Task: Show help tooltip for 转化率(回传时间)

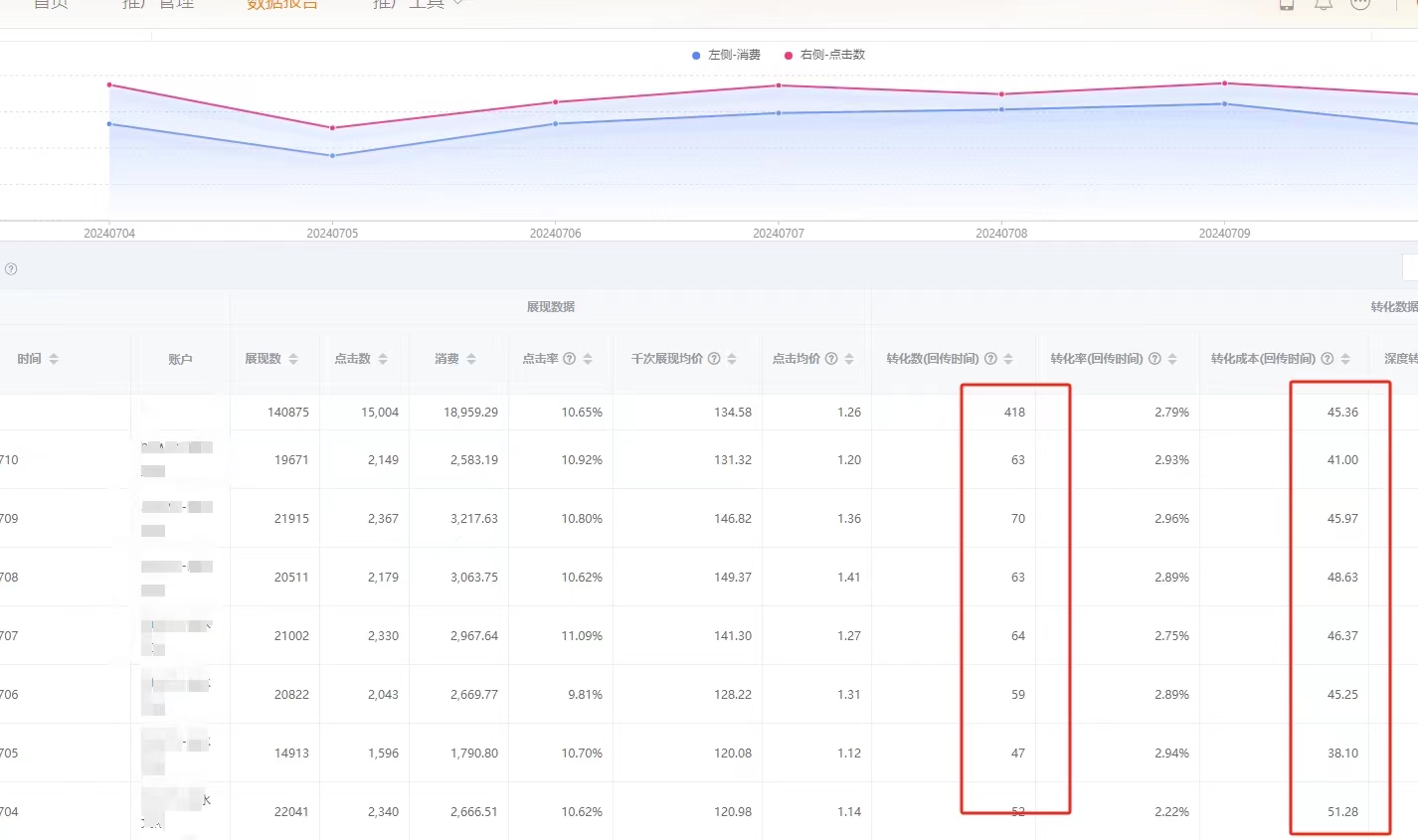Action: coord(1154,359)
